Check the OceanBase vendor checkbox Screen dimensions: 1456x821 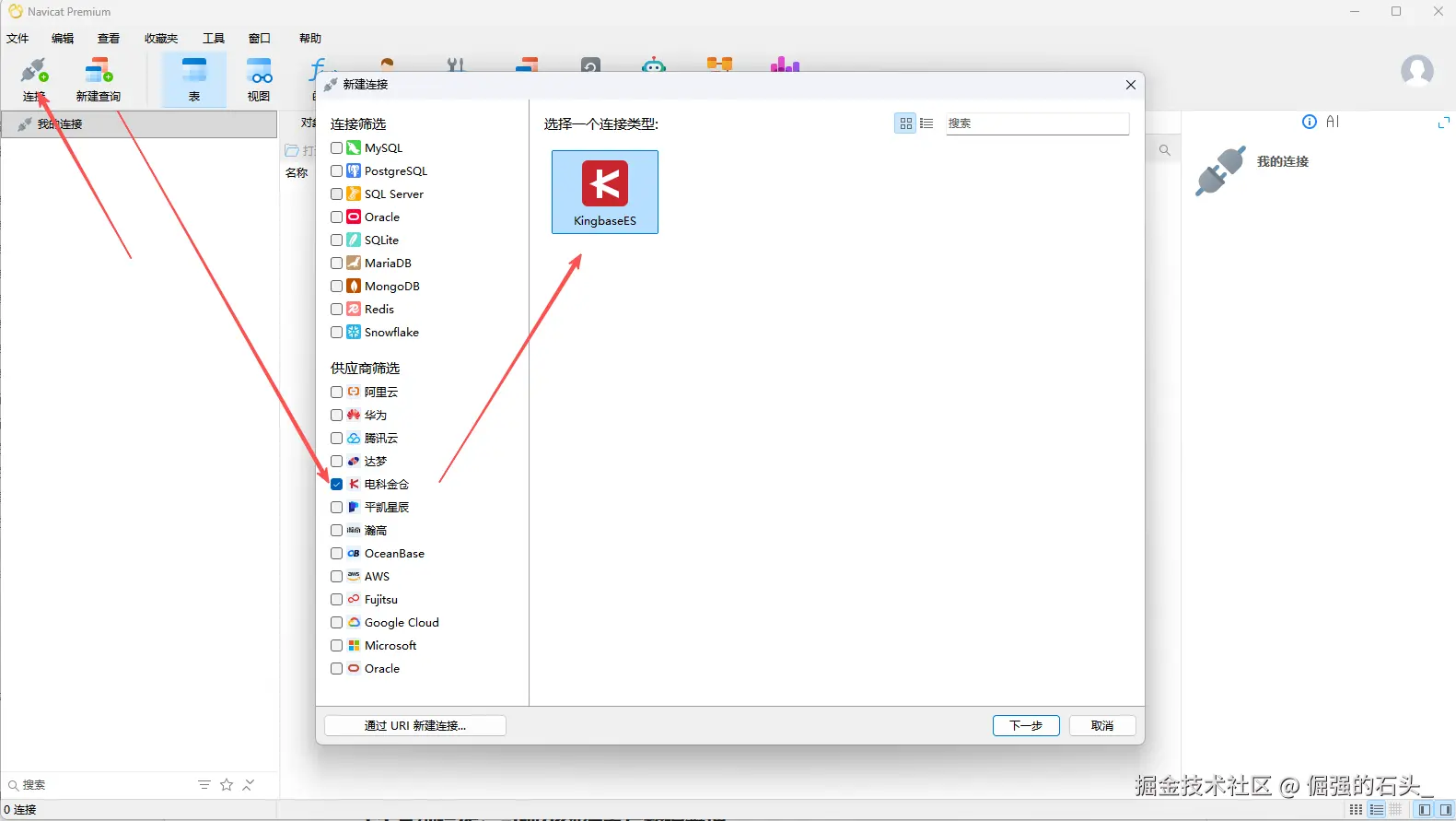(337, 553)
